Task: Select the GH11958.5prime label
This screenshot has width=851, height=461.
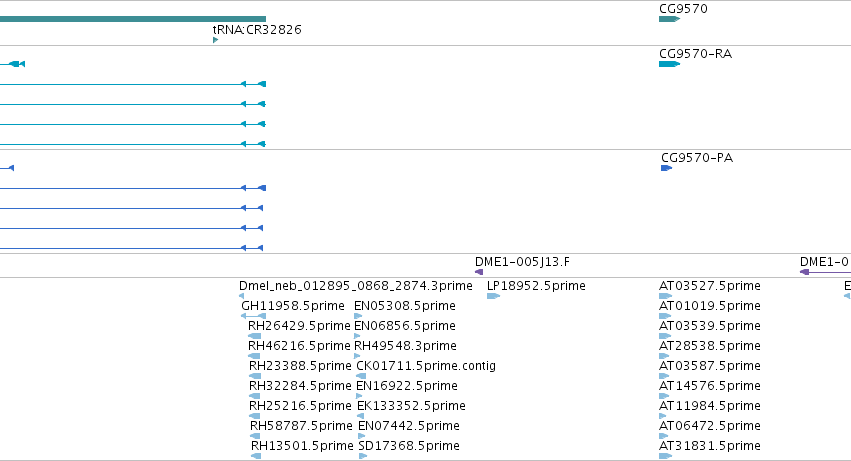Action: pos(293,306)
